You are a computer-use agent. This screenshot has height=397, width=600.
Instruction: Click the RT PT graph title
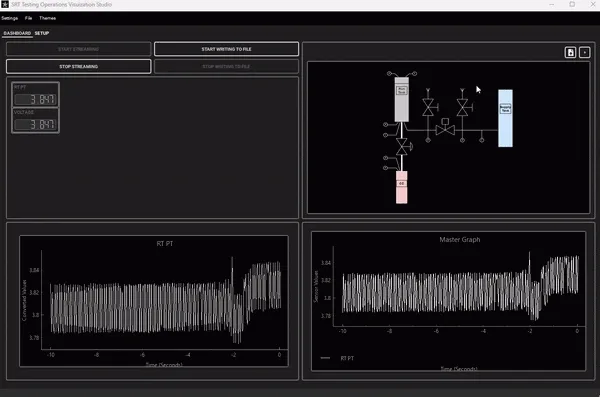click(165, 243)
